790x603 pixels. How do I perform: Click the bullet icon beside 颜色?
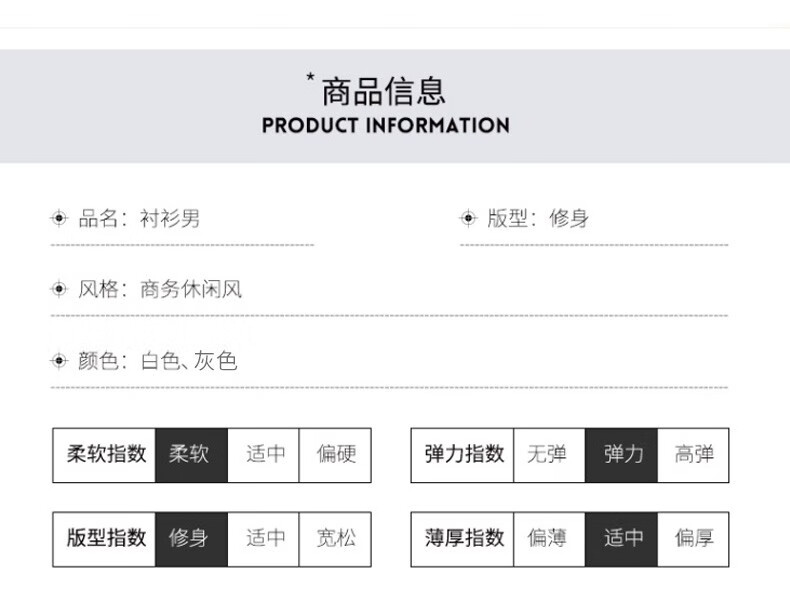(x=59, y=361)
